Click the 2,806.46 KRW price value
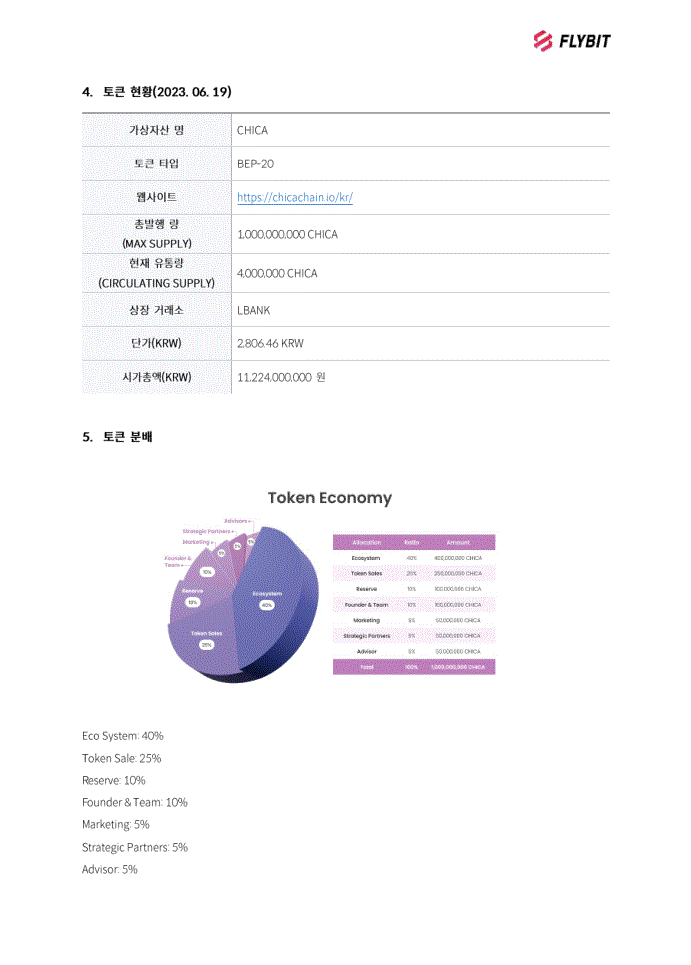Screen dimensions: 691x965 point(270,344)
